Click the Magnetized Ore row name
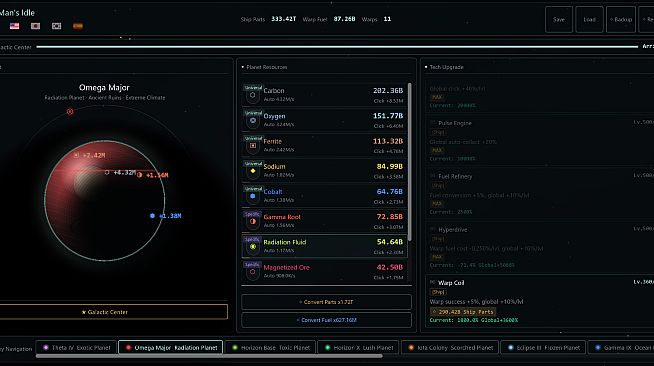The width and height of the screenshot is (654, 366). pyautogui.click(x=287, y=267)
